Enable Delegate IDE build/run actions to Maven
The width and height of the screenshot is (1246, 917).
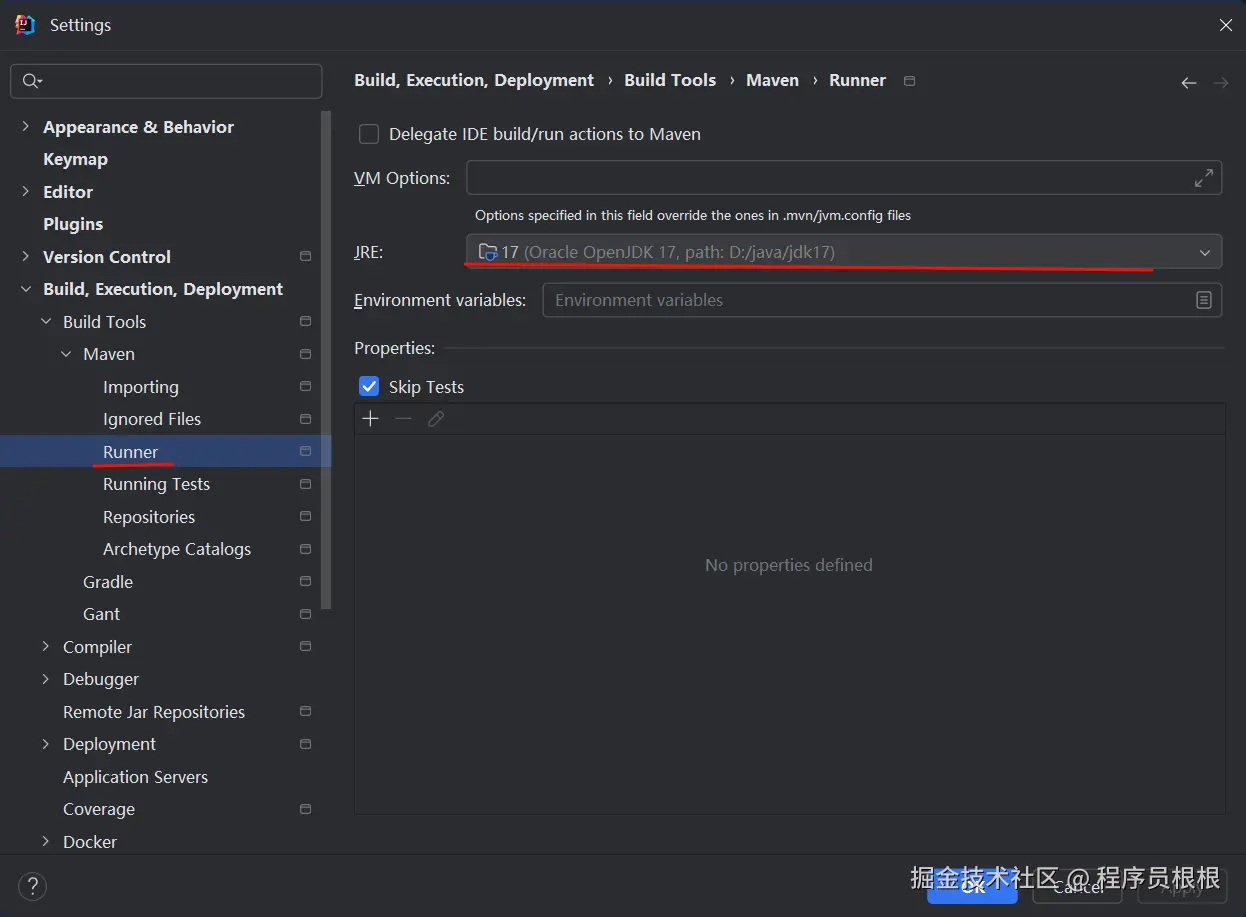pos(369,134)
